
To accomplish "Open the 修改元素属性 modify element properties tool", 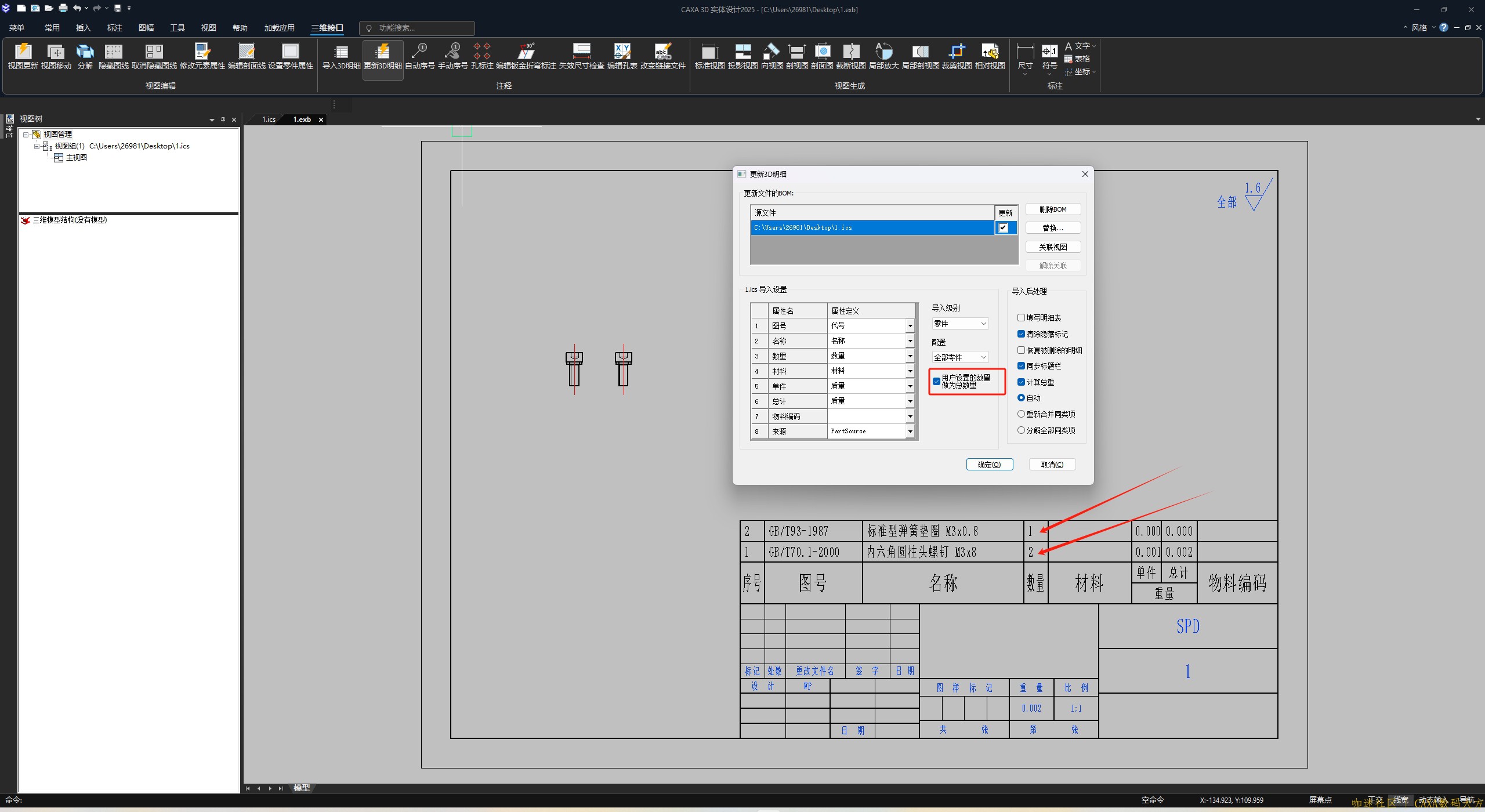I will [202, 56].
